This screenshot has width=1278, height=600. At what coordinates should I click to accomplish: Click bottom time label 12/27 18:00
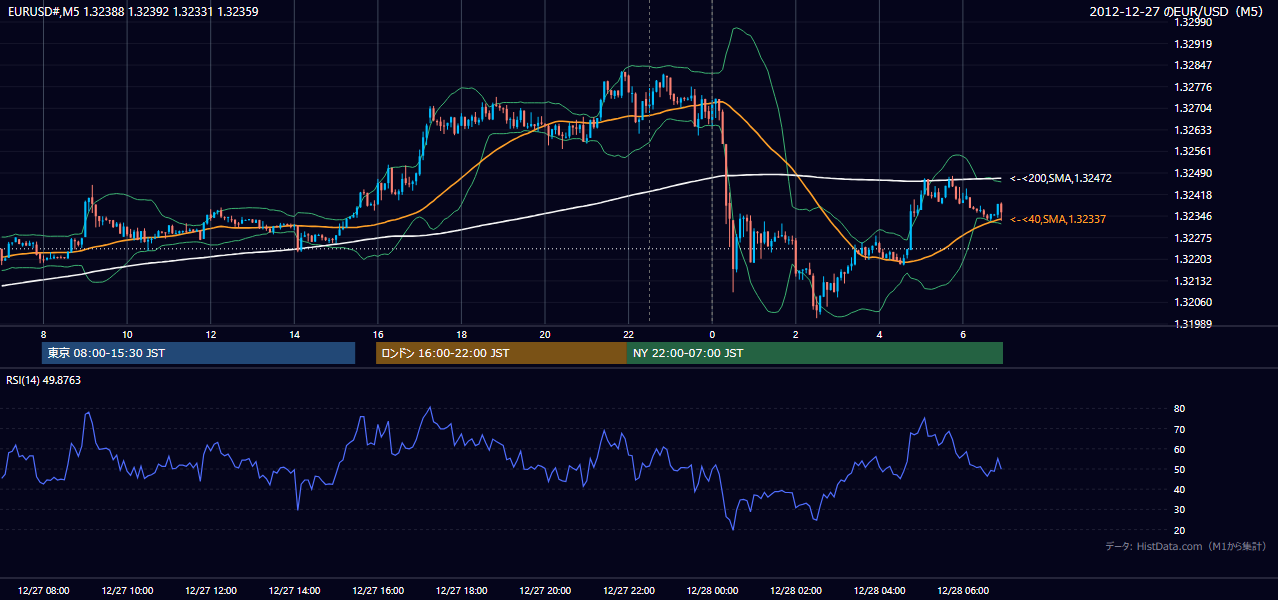click(x=461, y=591)
